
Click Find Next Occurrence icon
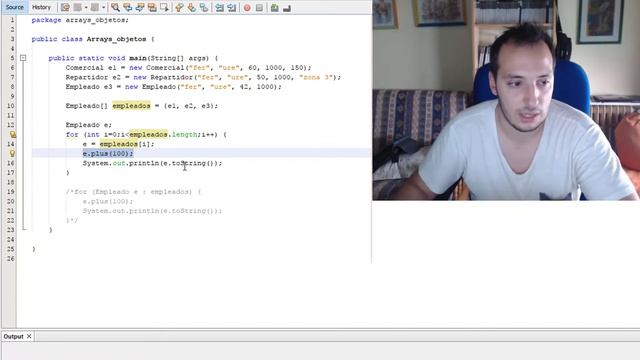(140, 7)
